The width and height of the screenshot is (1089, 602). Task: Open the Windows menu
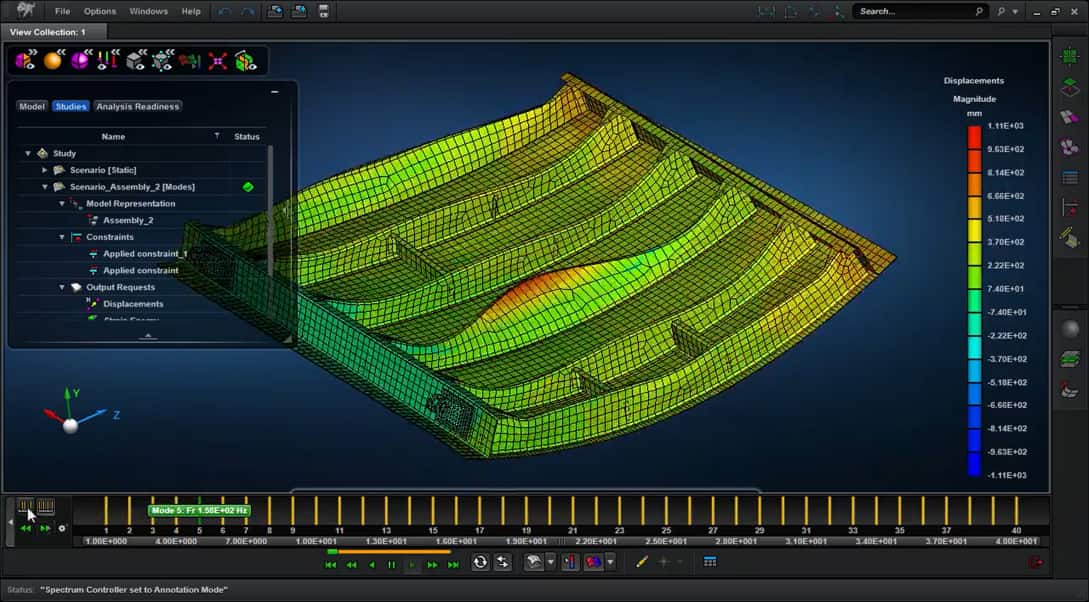(148, 11)
